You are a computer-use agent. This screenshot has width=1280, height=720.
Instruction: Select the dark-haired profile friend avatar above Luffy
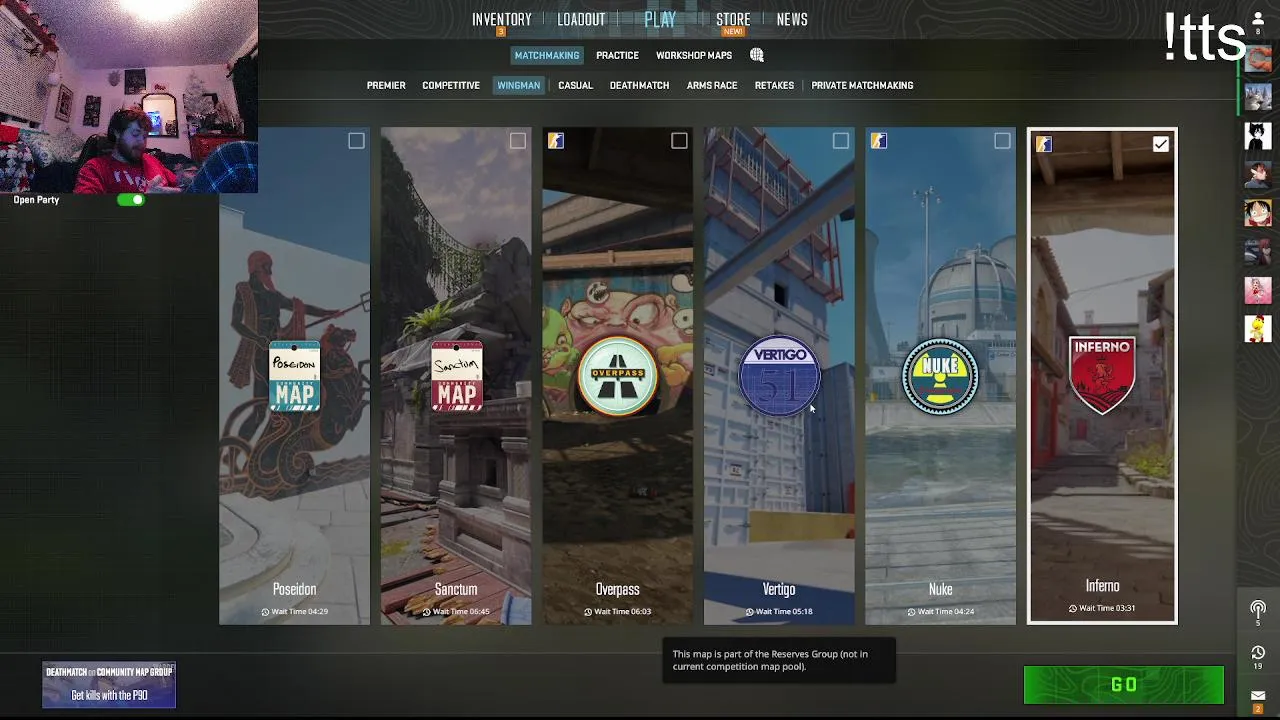[1258, 174]
